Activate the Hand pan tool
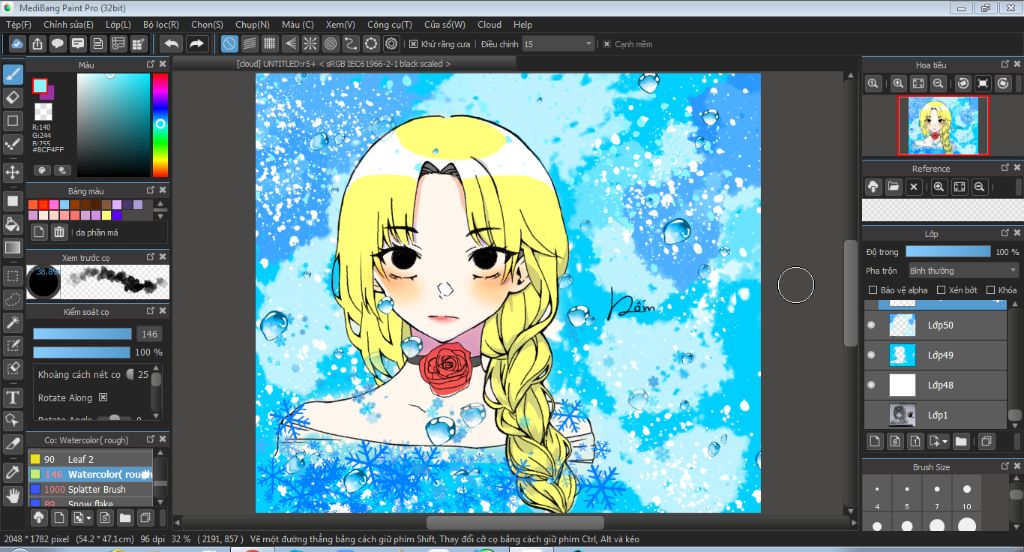This screenshot has height=552, width=1024. (x=12, y=496)
